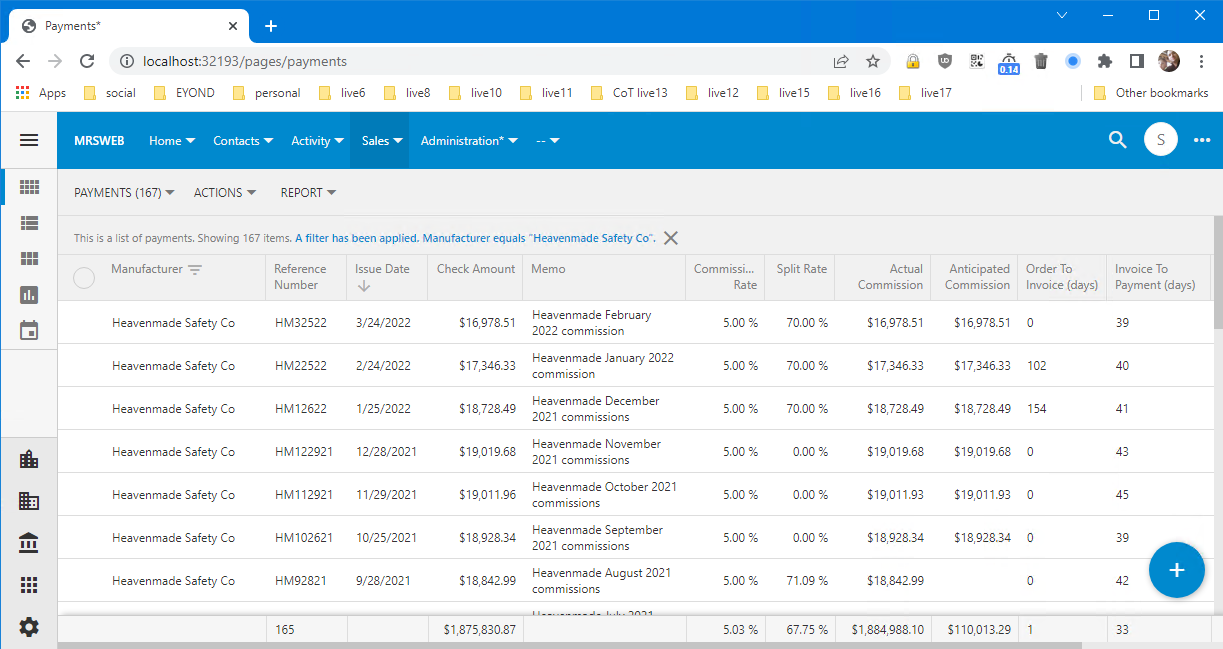This screenshot has width=1223, height=649.
Task: Click the S profile avatar in the navigation bar
Action: pyautogui.click(x=1160, y=139)
